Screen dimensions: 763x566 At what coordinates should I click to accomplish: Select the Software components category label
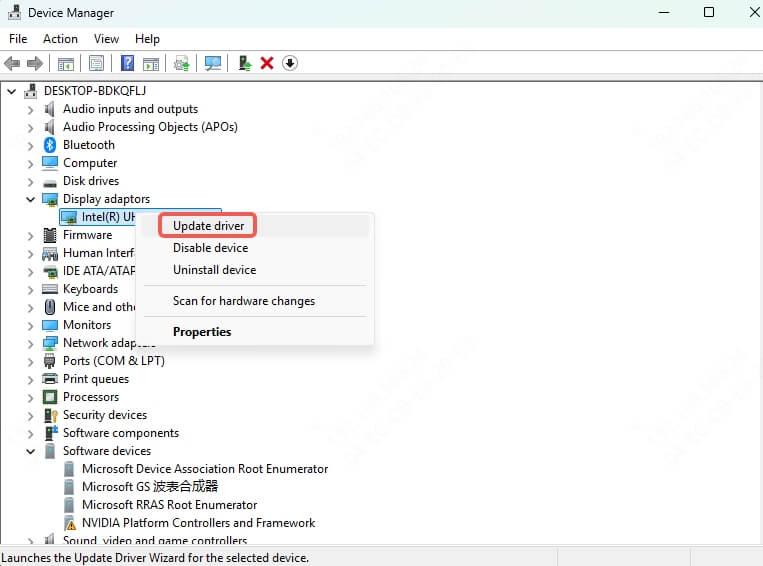point(121,433)
